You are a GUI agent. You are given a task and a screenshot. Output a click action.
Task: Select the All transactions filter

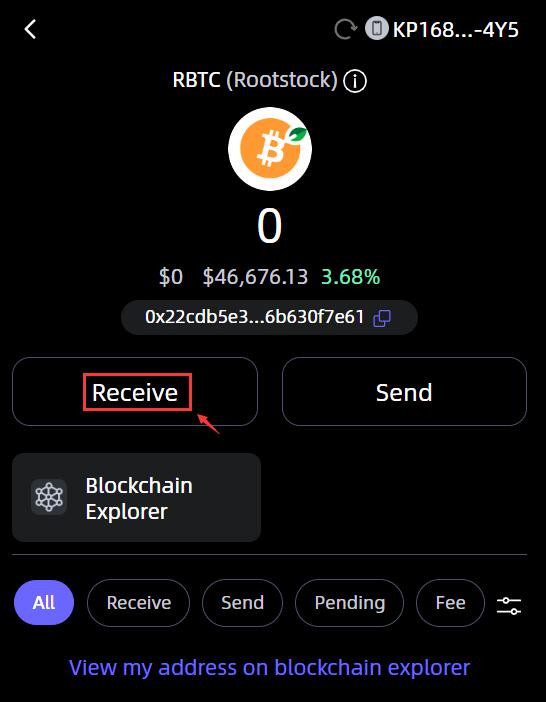44,603
